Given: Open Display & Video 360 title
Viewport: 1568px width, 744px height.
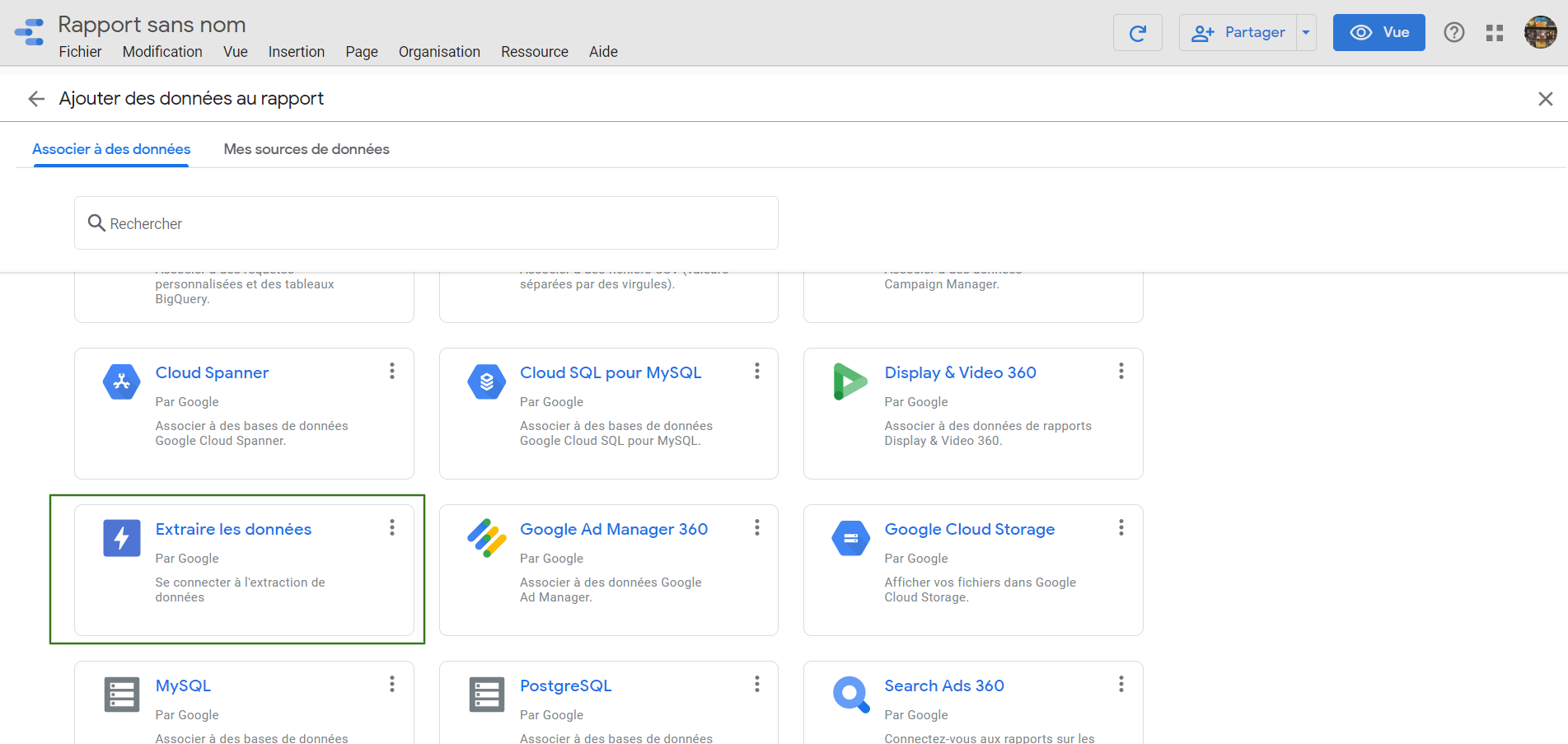Looking at the screenshot, I should pos(960,372).
